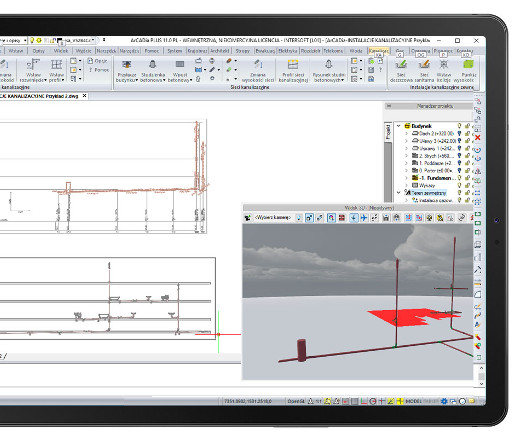Switch to the Kanalizacja ribbon tab
The width and height of the screenshot is (520, 441).
coord(379,51)
